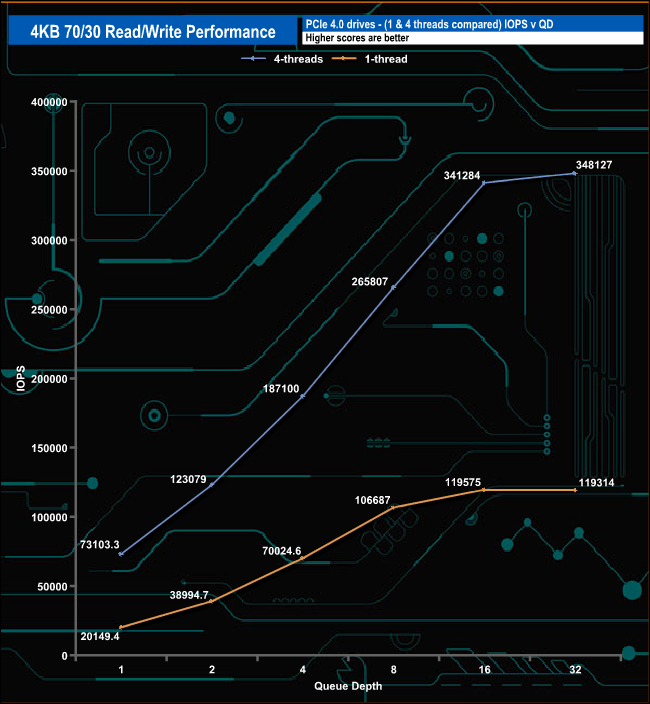This screenshot has height=704, width=650.
Task: Click the 350000 y-axis value
Action: point(49,171)
